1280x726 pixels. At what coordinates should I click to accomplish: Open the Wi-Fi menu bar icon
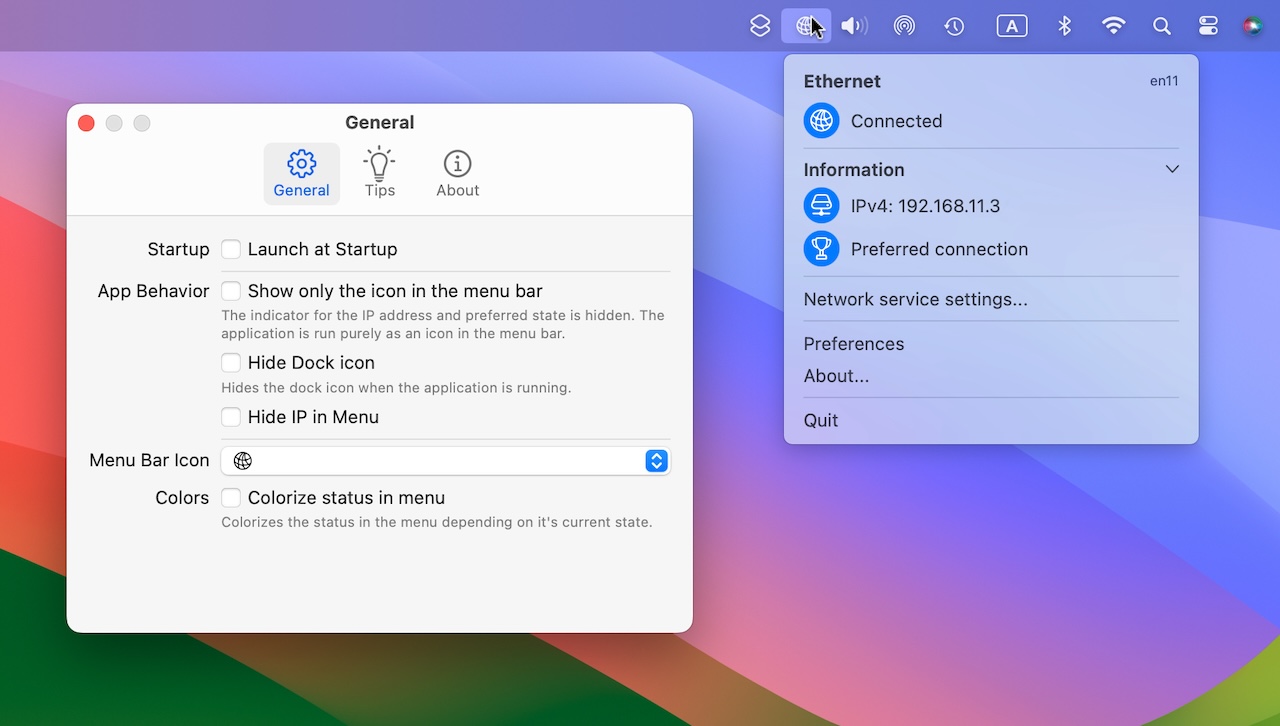(x=1113, y=26)
